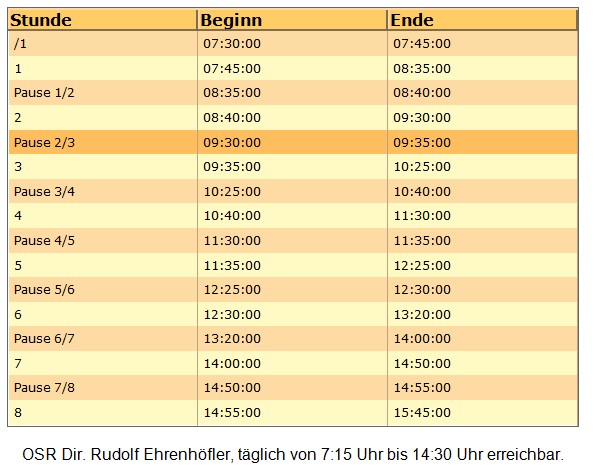Select the Pause 1/2 cell

[x=44, y=93]
